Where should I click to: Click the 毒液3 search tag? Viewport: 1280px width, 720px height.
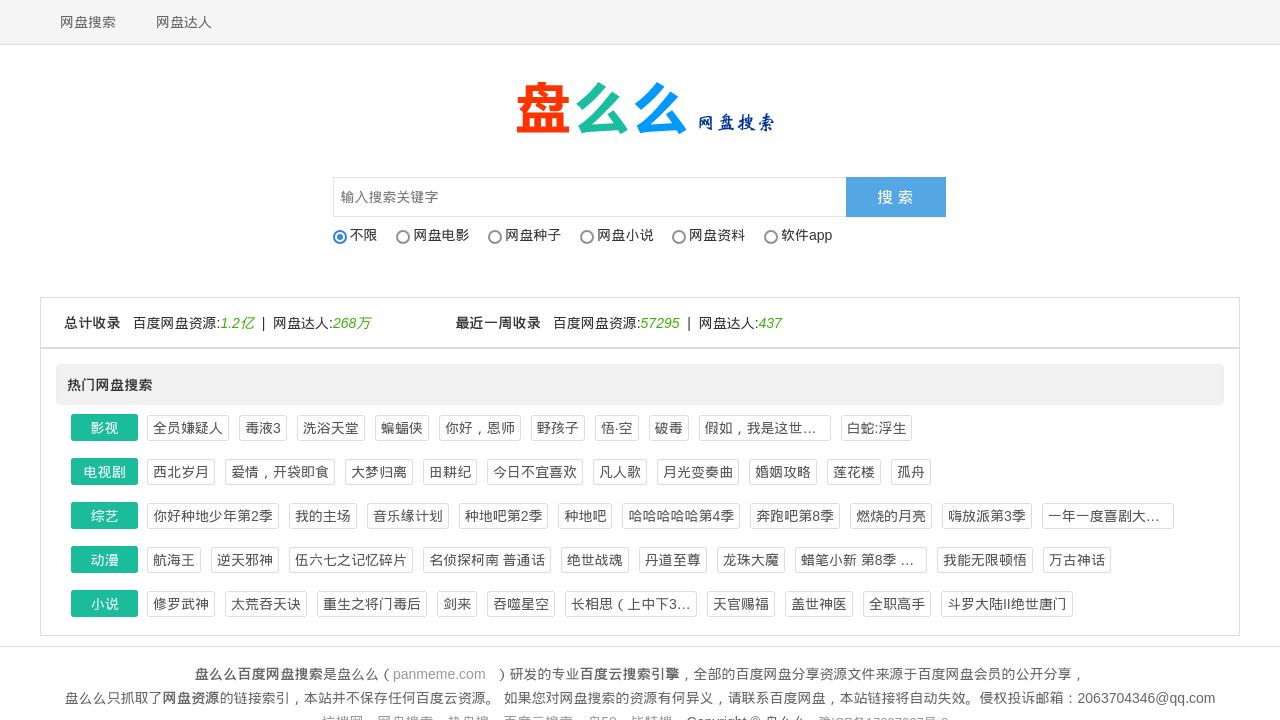263,428
